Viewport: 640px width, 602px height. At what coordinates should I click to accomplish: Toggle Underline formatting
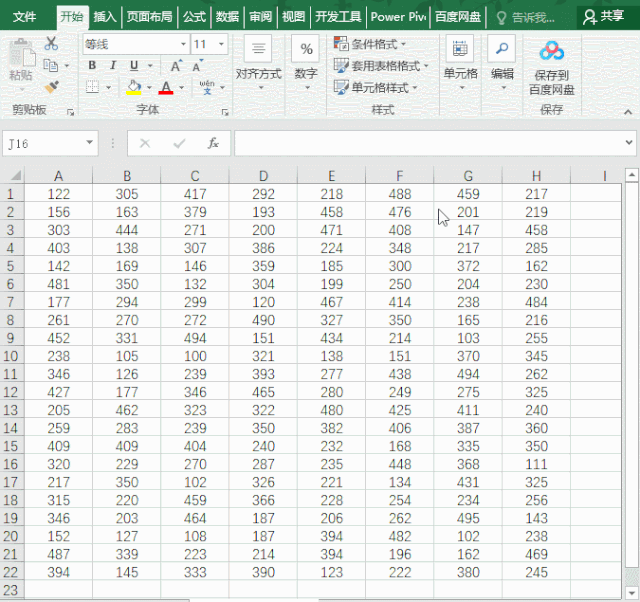coord(134,66)
